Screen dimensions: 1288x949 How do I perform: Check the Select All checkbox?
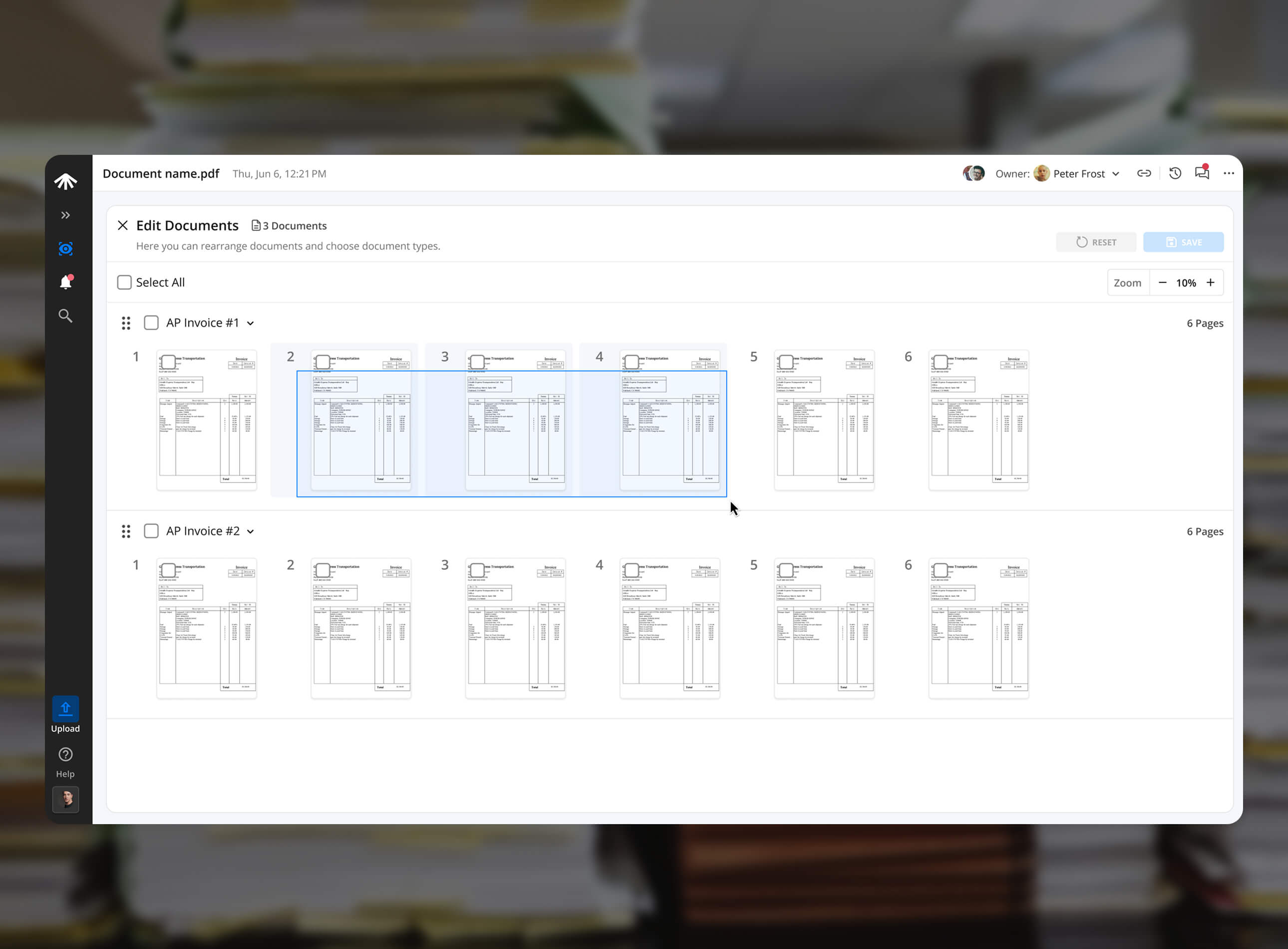pyautogui.click(x=125, y=283)
